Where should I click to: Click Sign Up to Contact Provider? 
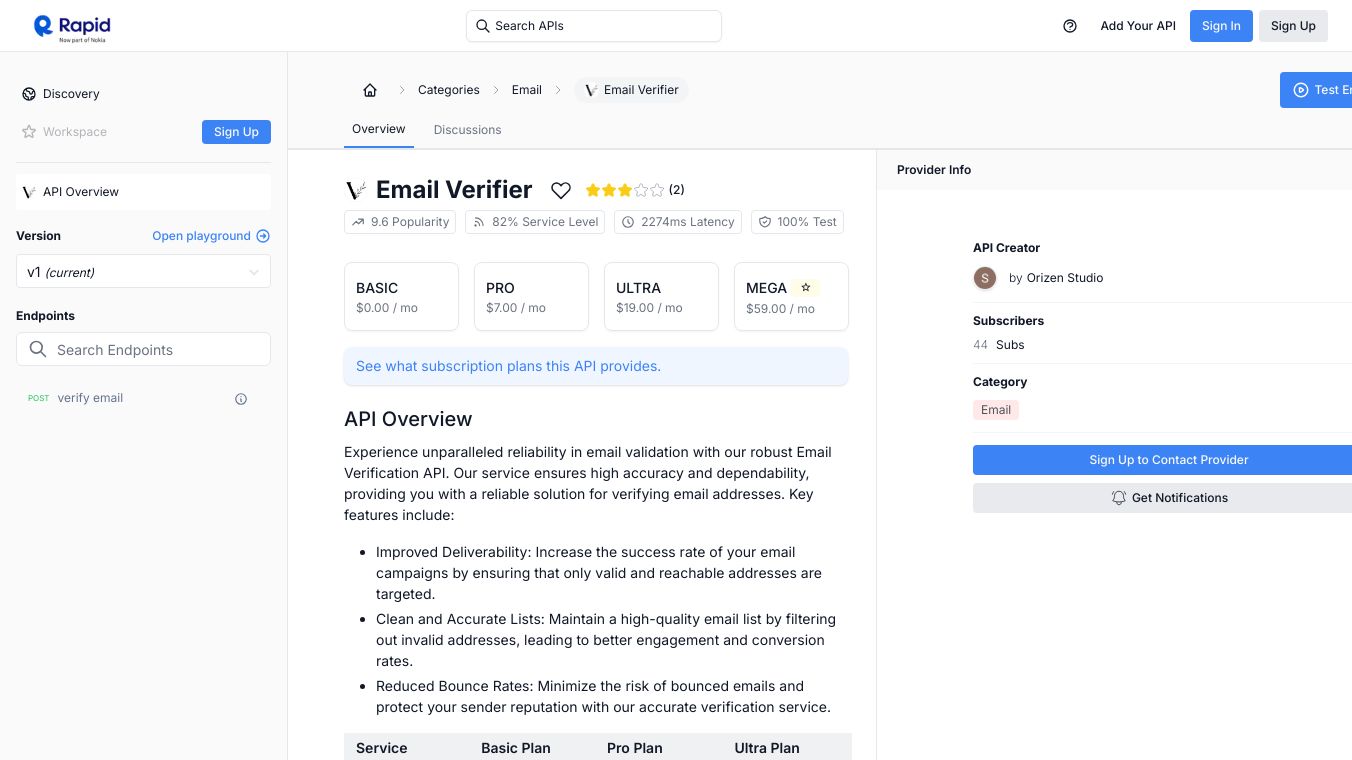click(x=1168, y=460)
